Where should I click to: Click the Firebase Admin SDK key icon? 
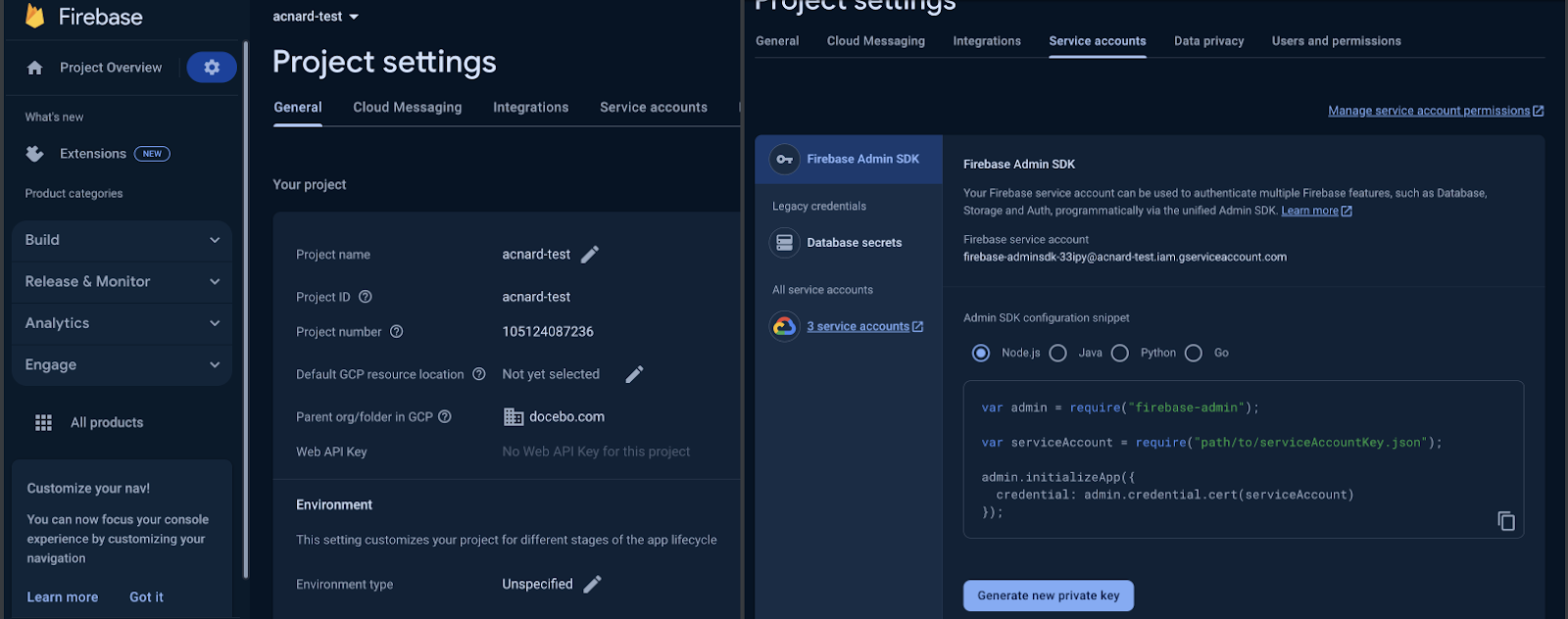coord(784,159)
